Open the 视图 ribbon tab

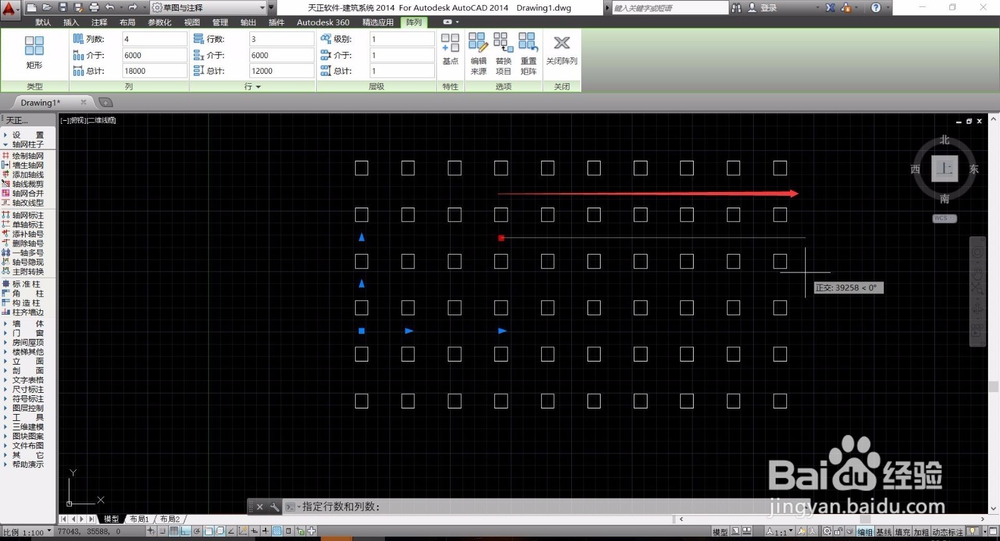(192, 22)
